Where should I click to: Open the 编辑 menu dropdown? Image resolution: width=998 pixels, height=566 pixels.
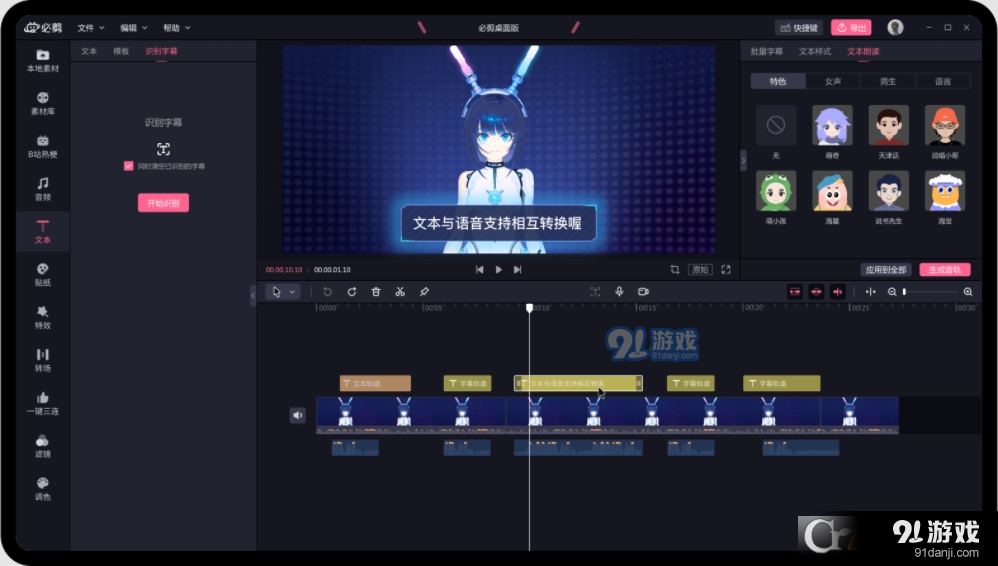pos(134,28)
